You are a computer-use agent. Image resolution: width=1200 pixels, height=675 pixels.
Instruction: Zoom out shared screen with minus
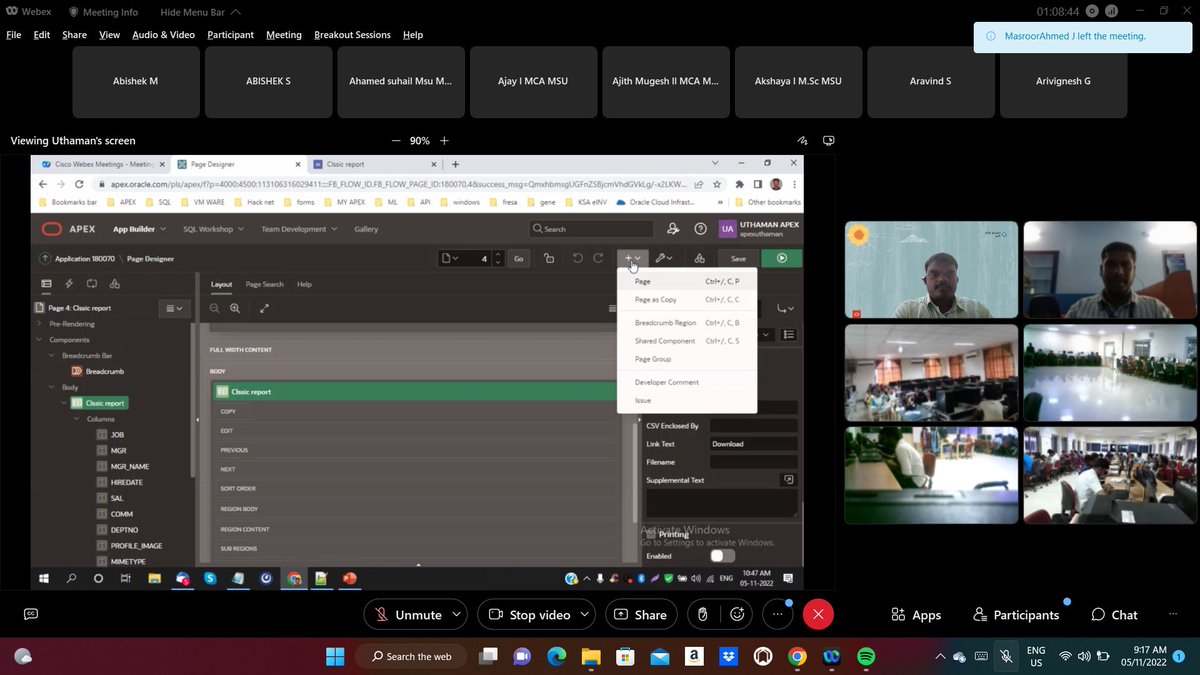(396, 141)
